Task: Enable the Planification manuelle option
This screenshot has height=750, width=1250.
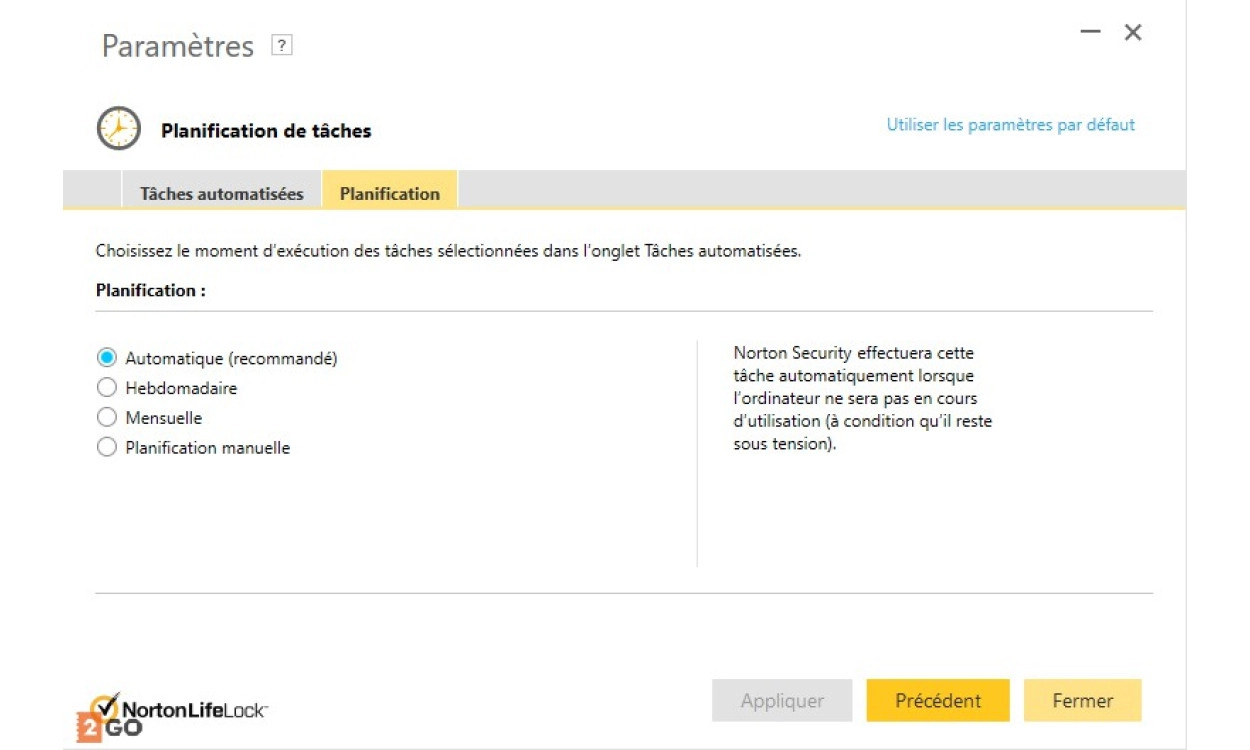Action: (x=107, y=448)
